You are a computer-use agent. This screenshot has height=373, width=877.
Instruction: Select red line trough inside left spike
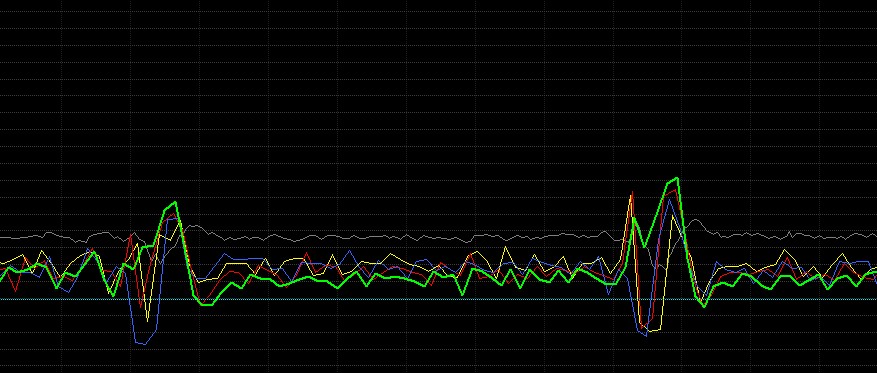(140, 306)
